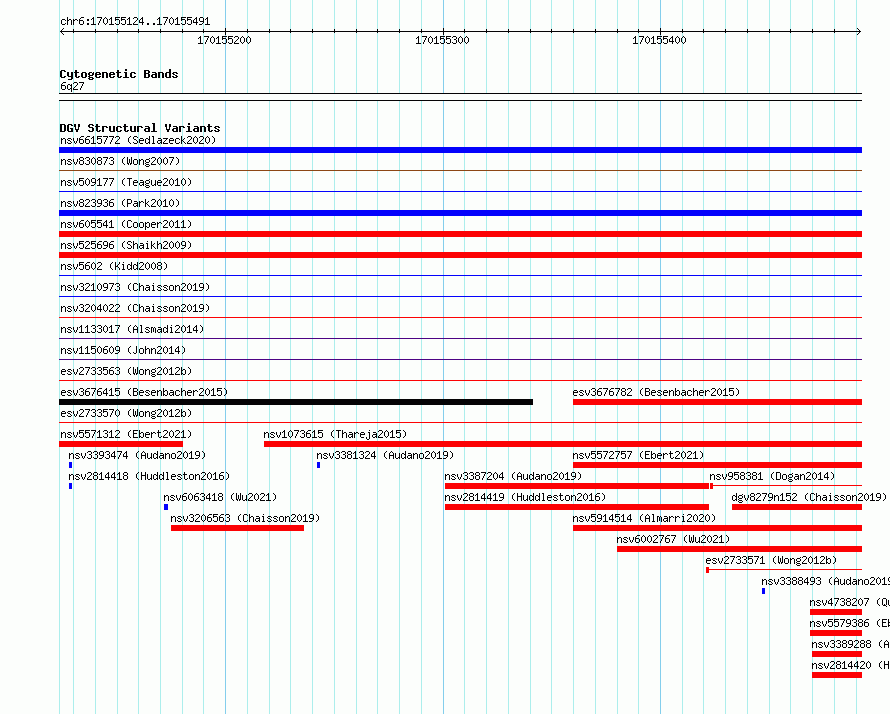
Task: Click the right arrow on the ruler
Action: click(x=859, y=32)
